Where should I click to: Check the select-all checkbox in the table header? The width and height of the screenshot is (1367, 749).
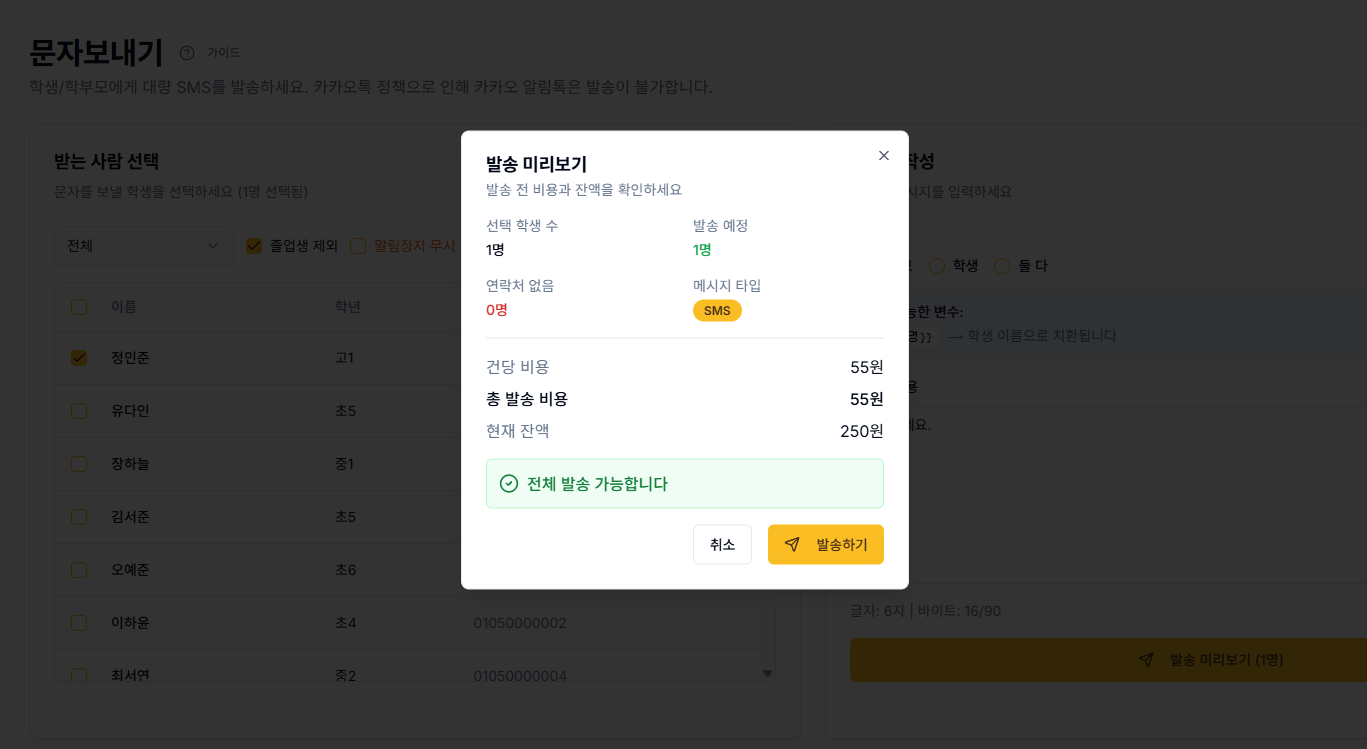(79, 307)
